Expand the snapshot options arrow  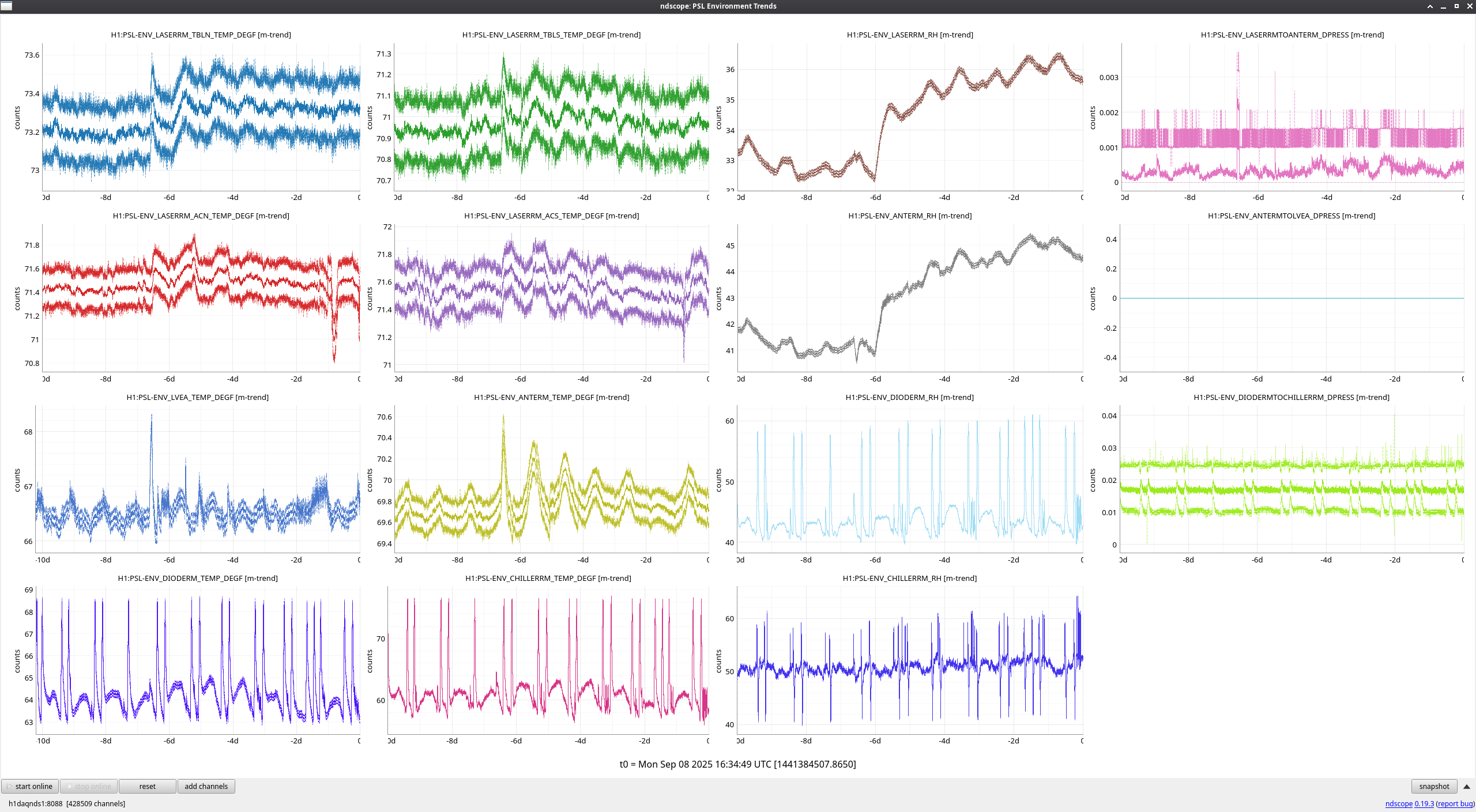click(x=1466, y=787)
